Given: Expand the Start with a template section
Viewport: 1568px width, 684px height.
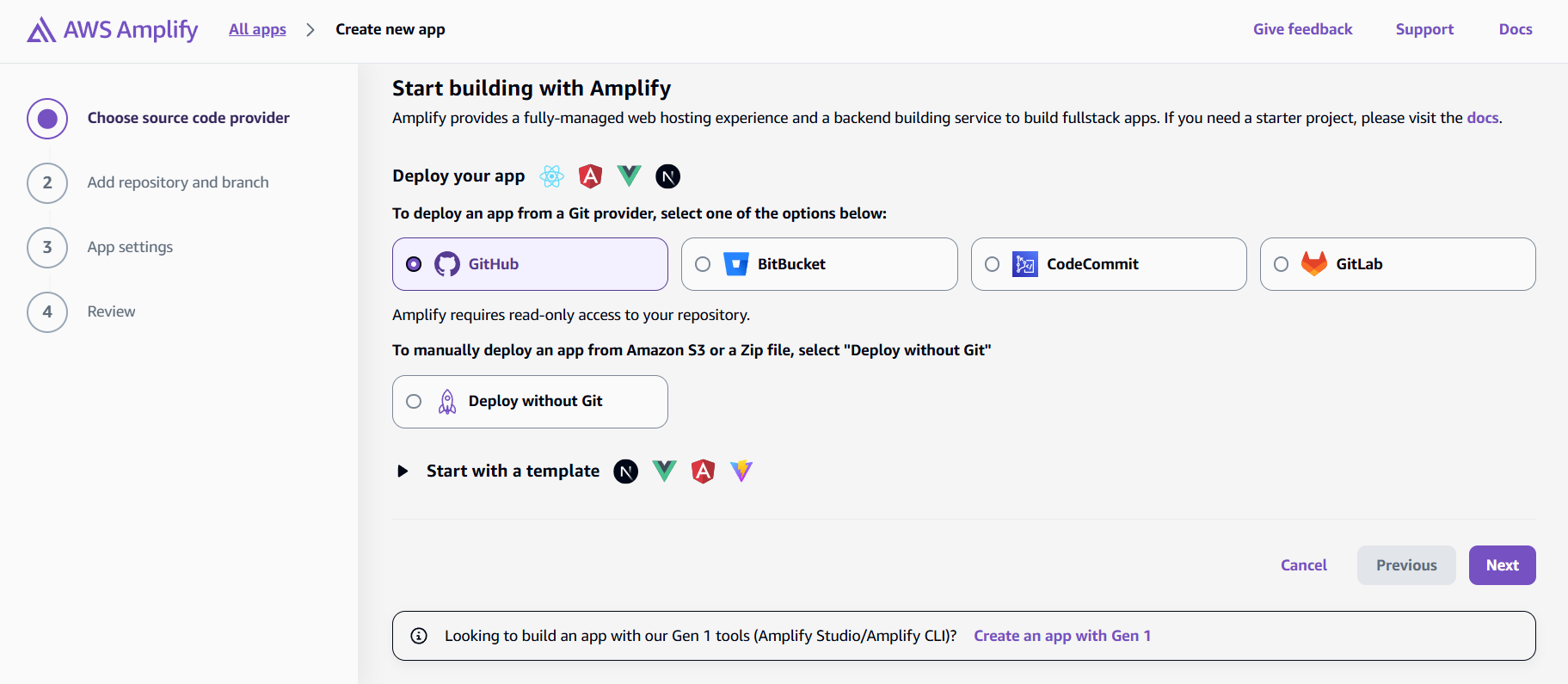Looking at the screenshot, I should point(403,471).
